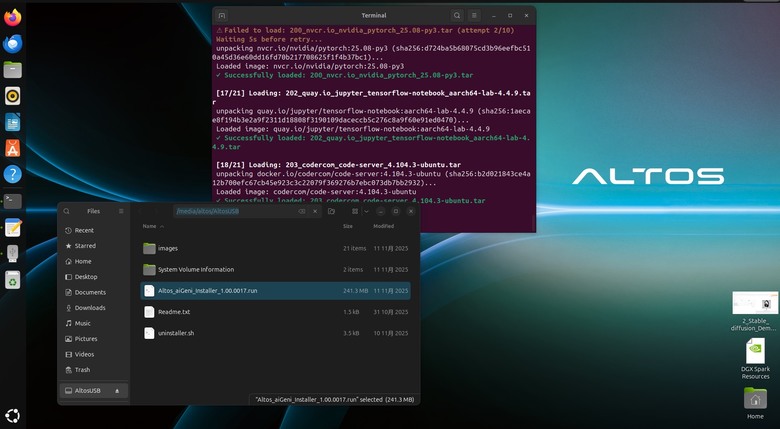Open Videos in Files sidebar
Screen dimensions: 780x429
[94, 354]
